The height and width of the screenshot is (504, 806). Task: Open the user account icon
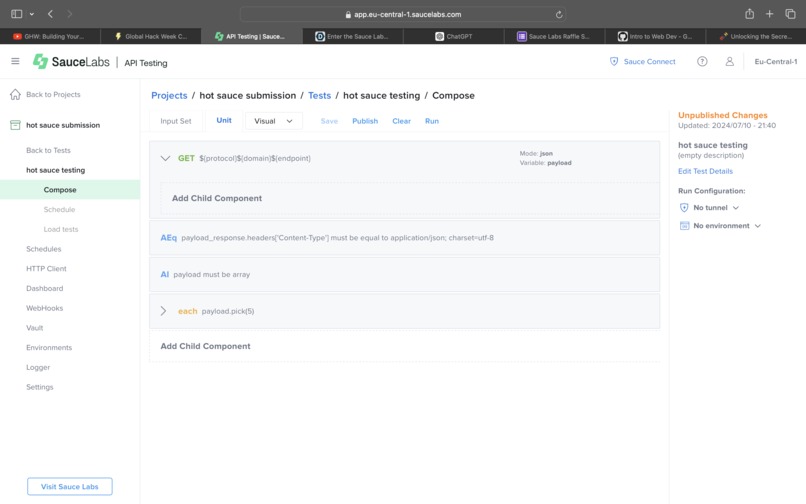point(729,61)
